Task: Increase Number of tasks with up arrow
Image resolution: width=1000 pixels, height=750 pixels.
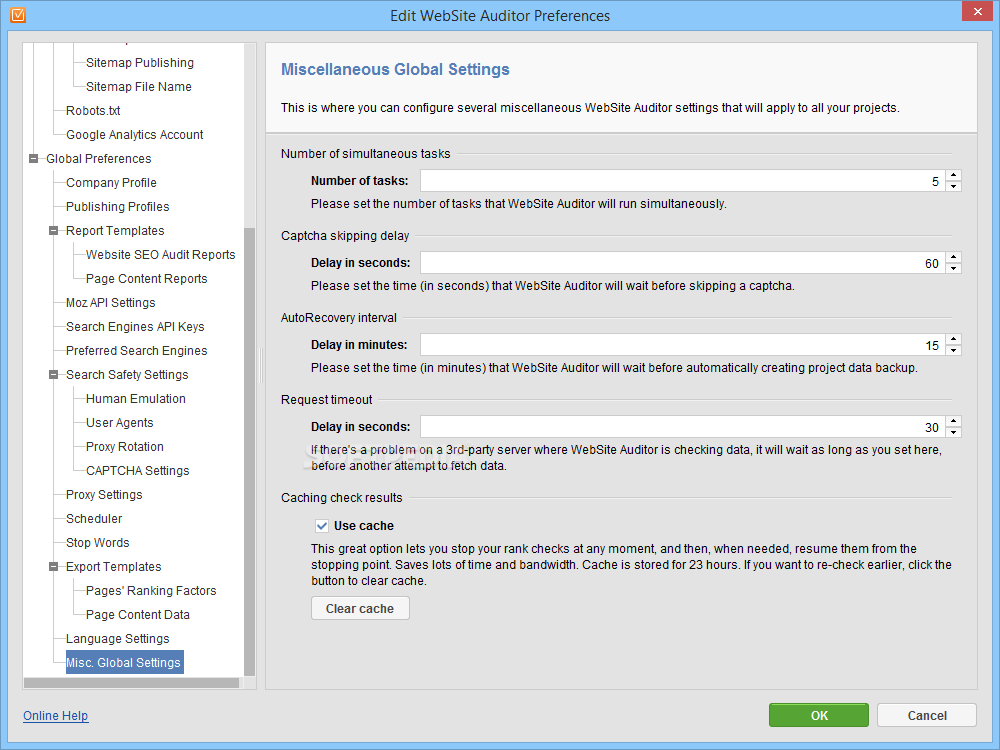Action: [x=953, y=175]
